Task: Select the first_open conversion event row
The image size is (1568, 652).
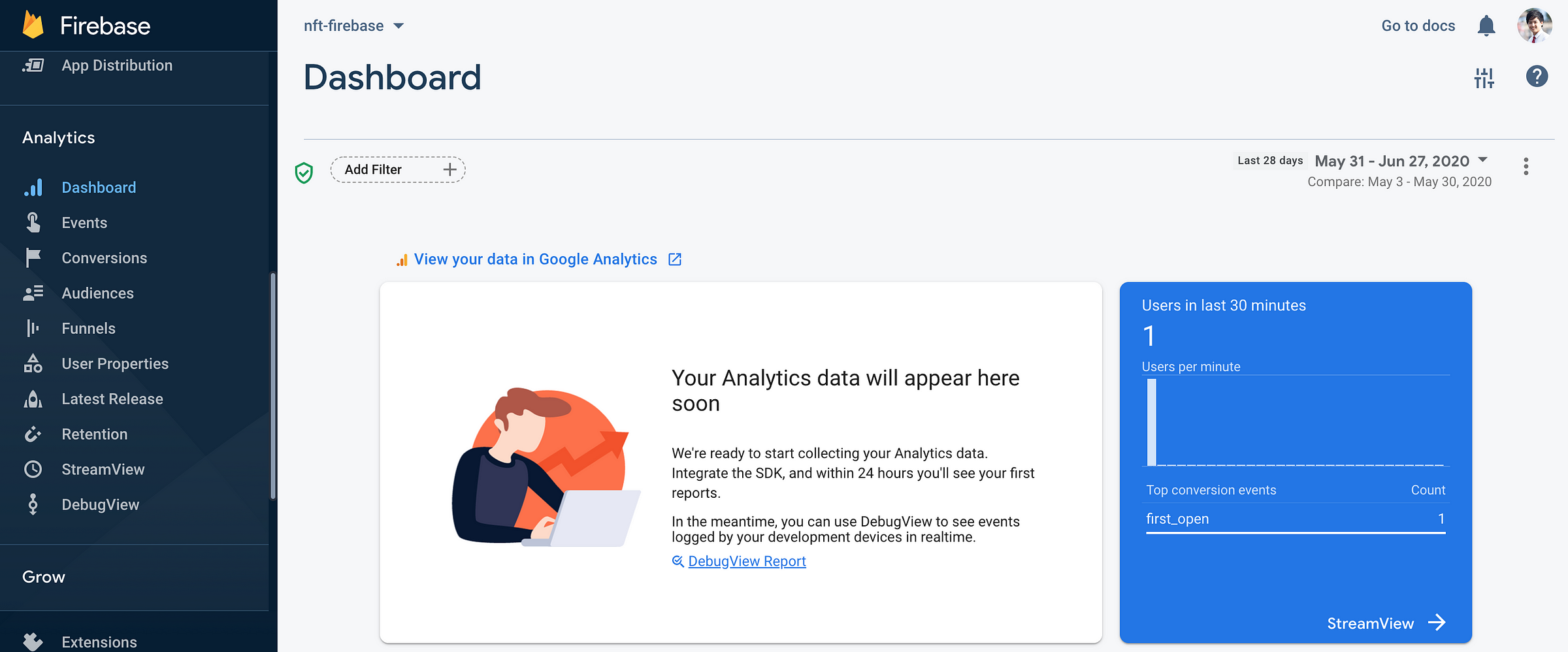Action: [x=1296, y=519]
